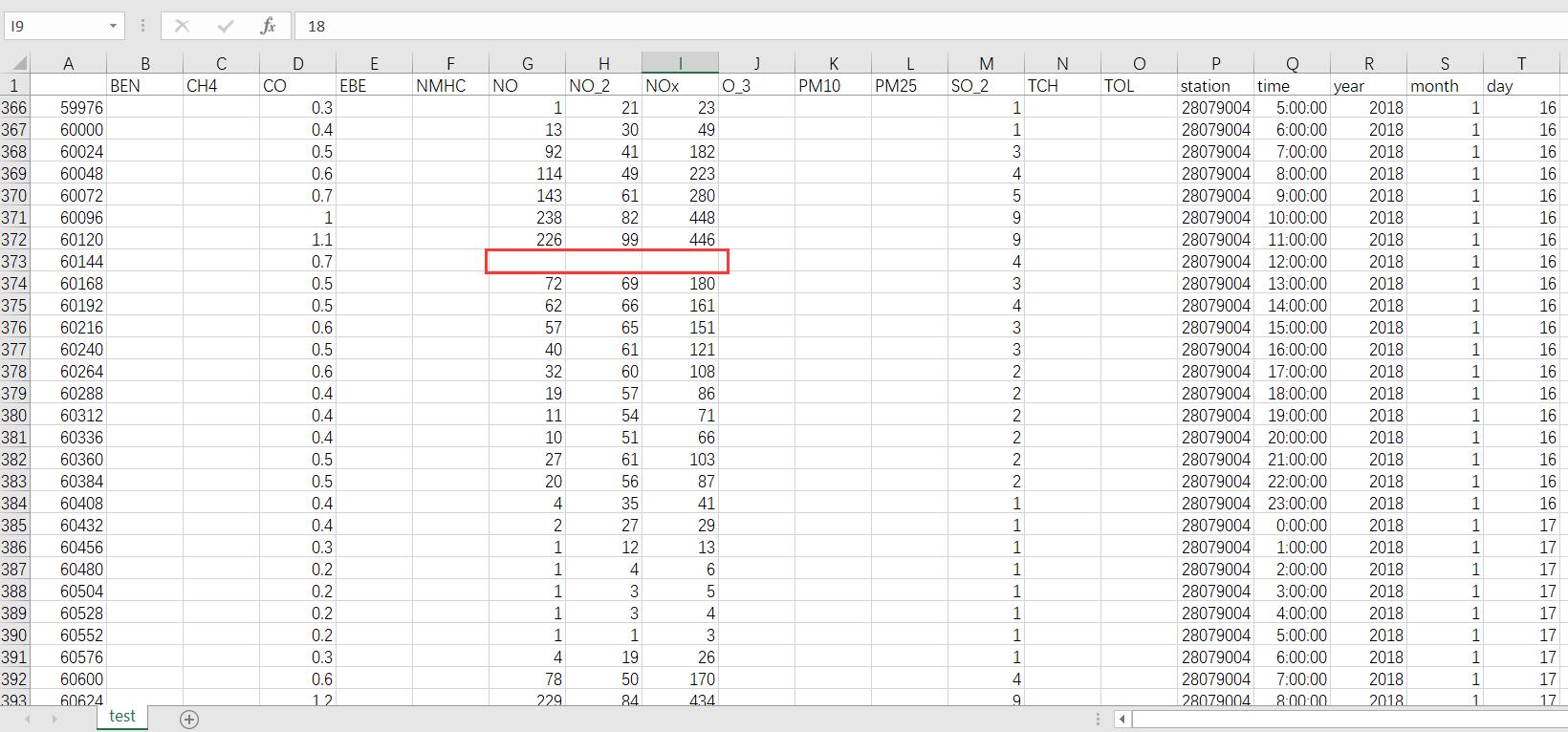Click the cell containing 60600
The image size is (1568, 732).
68,679
